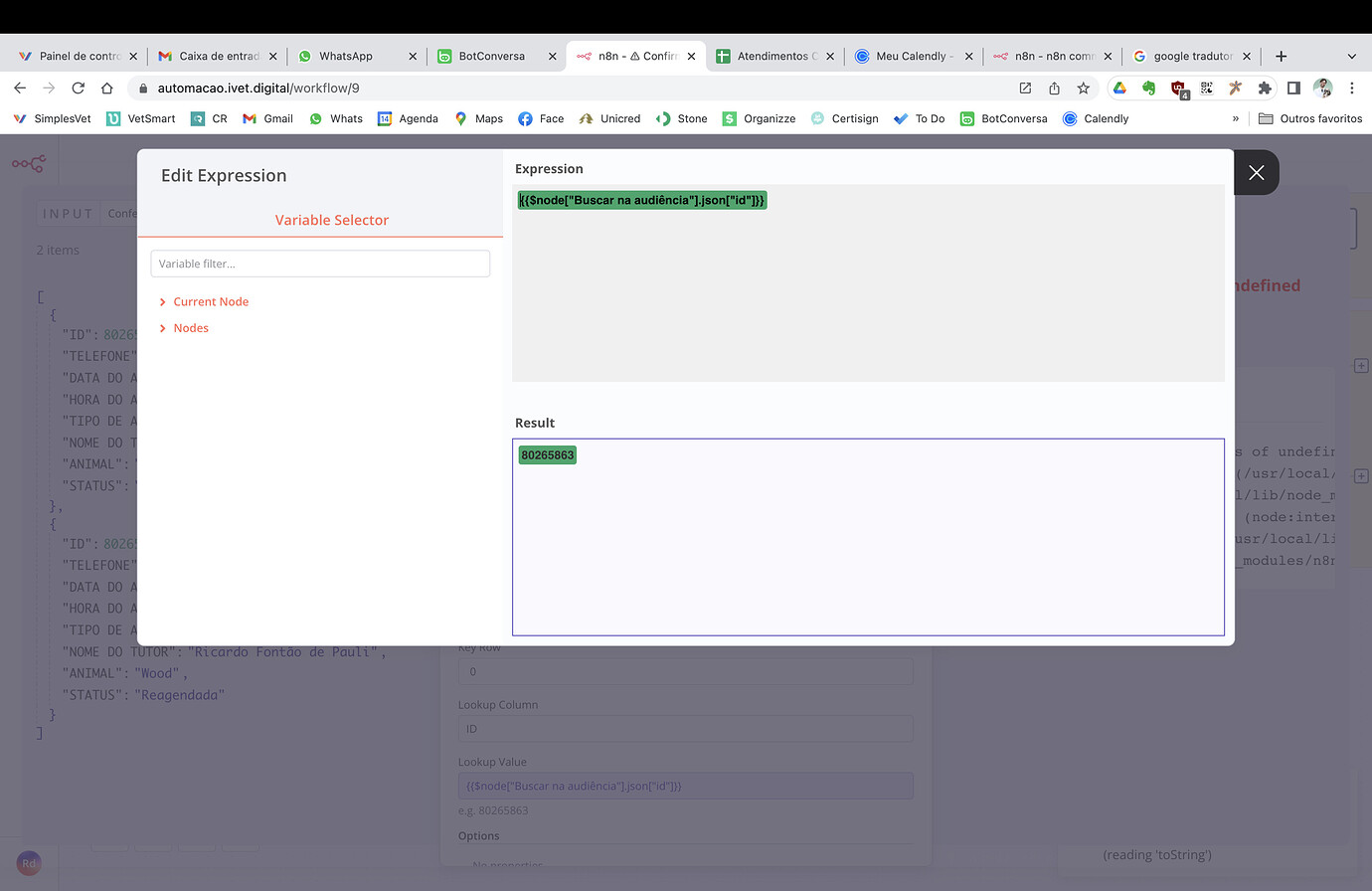Open the tab list chevron at top right
This screenshot has height=891, width=1372.
point(1352,57)
